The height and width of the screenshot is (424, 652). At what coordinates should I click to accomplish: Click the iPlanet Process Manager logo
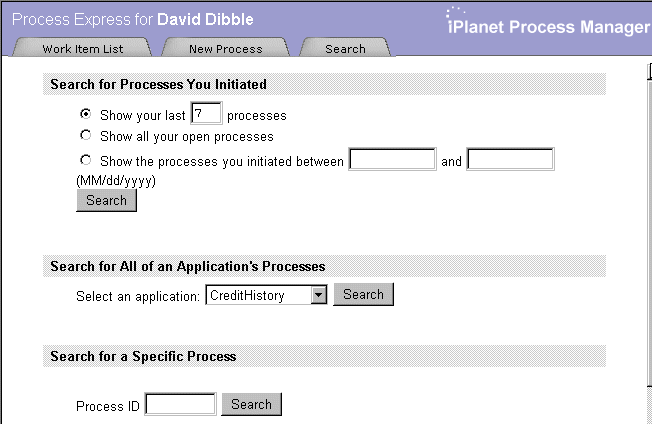click(548, 21)
